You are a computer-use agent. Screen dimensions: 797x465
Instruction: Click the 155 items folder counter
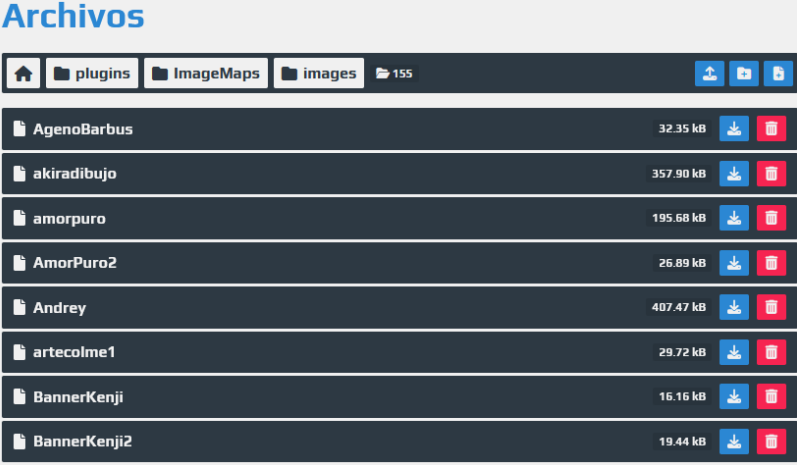point(394,74)
